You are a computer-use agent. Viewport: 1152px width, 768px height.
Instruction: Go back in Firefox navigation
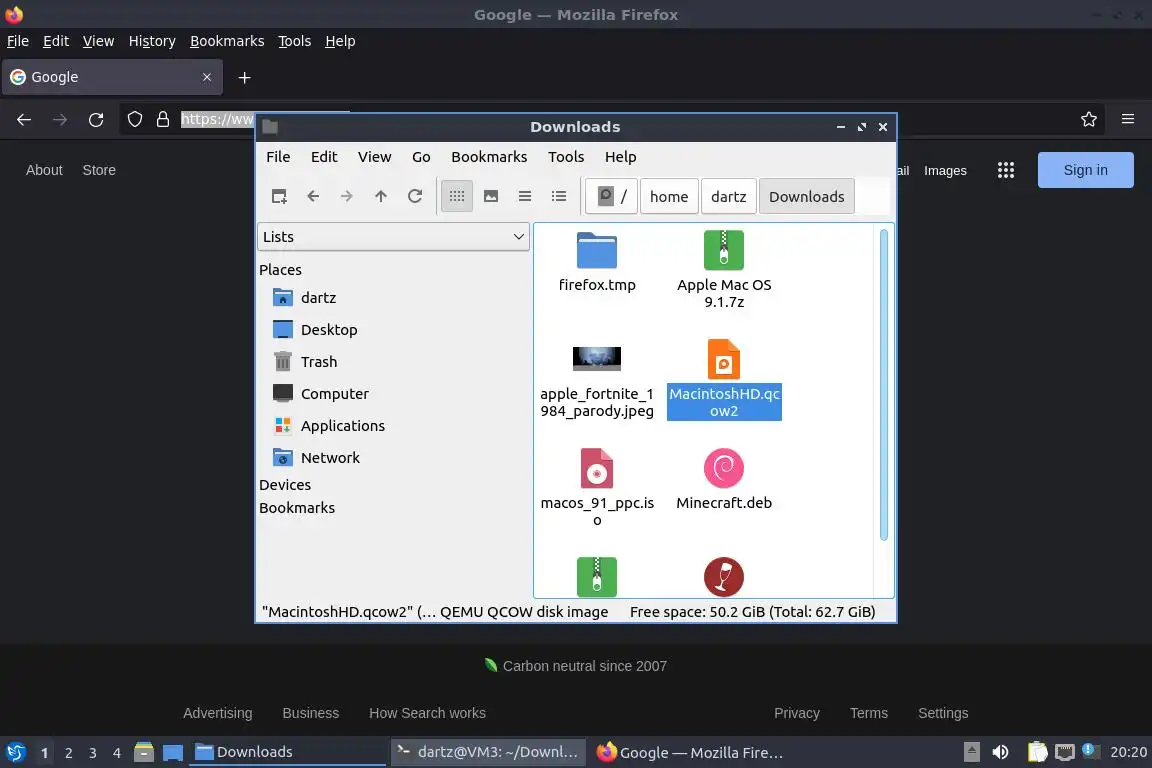24,119
